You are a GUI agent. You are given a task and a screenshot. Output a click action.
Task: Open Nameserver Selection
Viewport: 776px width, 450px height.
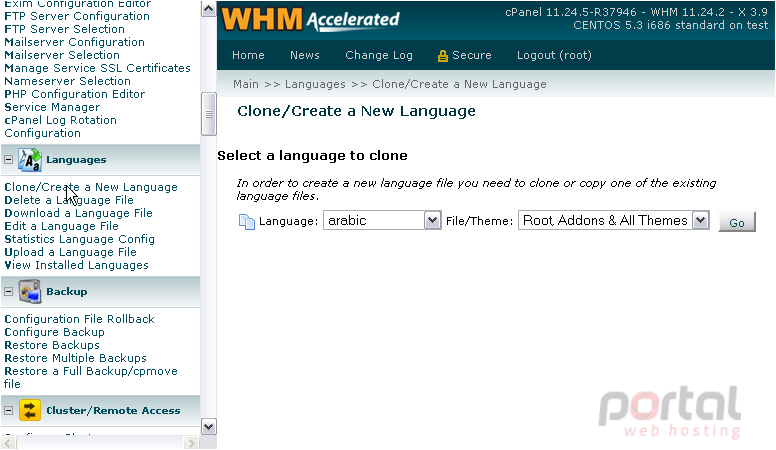tap(67, 81)
